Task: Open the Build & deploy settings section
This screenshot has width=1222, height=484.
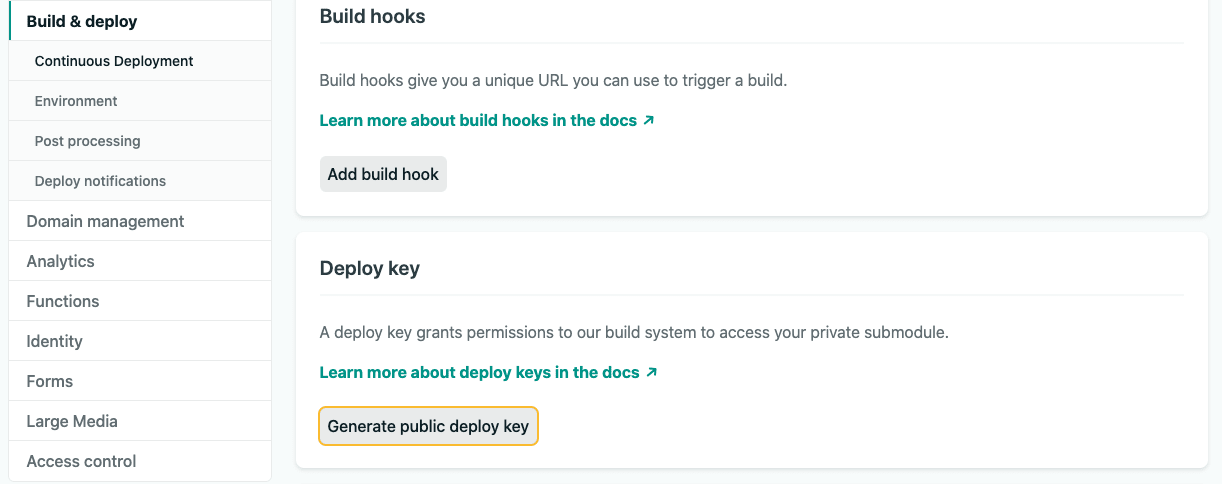Action: click(x=140, y=21)
